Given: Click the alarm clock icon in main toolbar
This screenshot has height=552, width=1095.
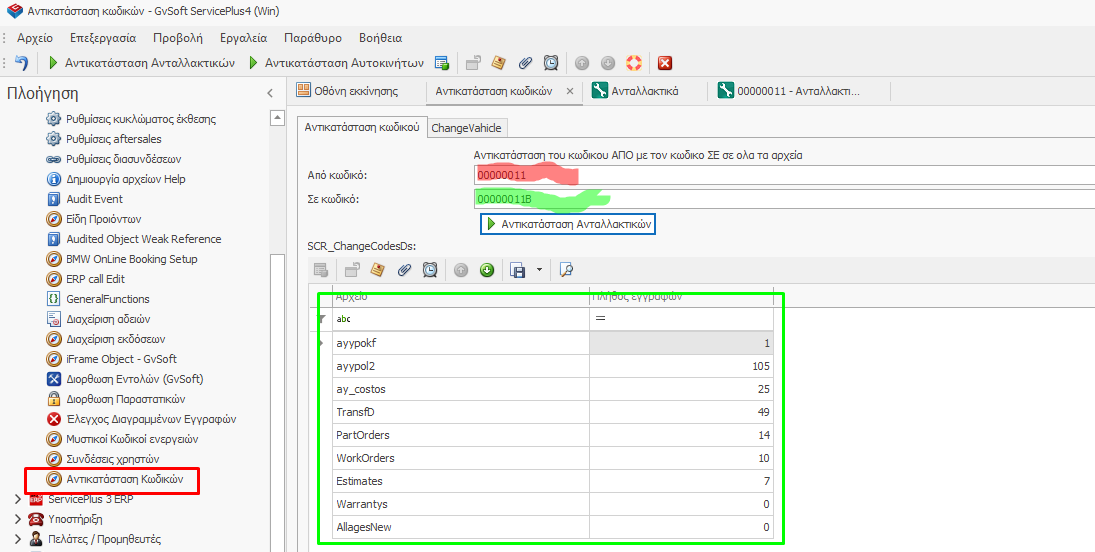Looking at the screenshot, I should 551,63.
